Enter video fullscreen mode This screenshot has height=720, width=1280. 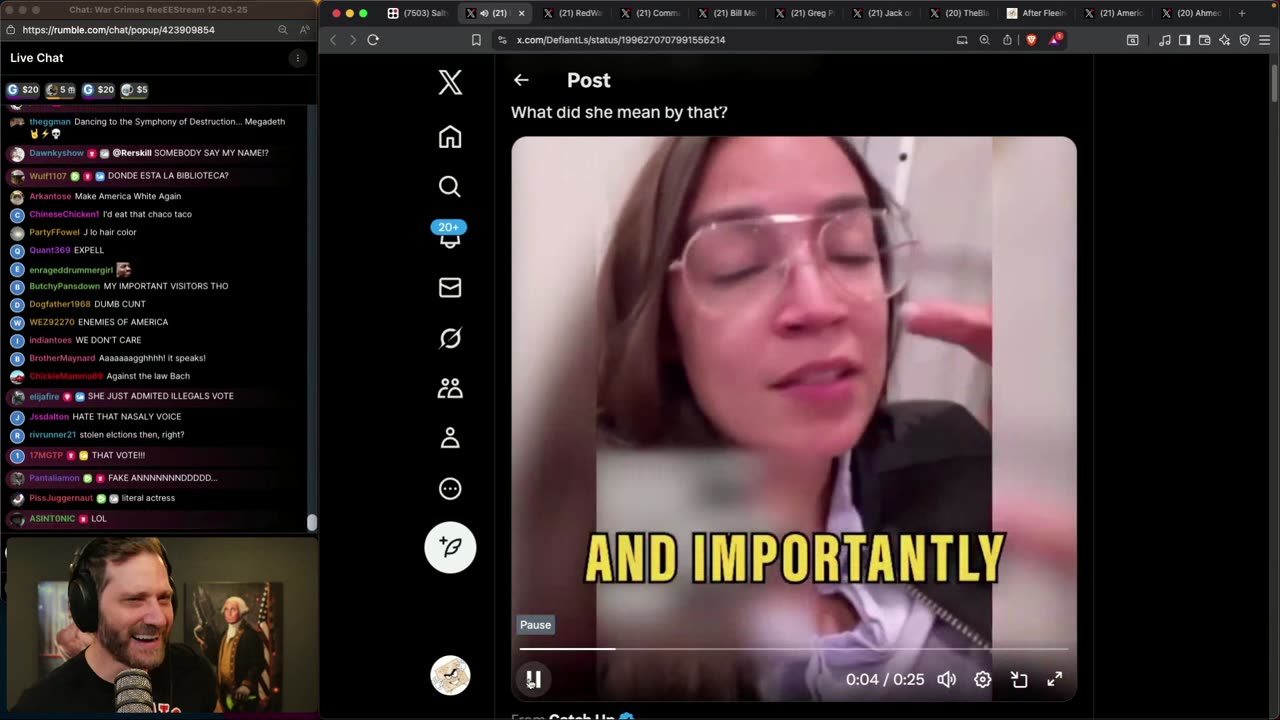[1055, 679]
